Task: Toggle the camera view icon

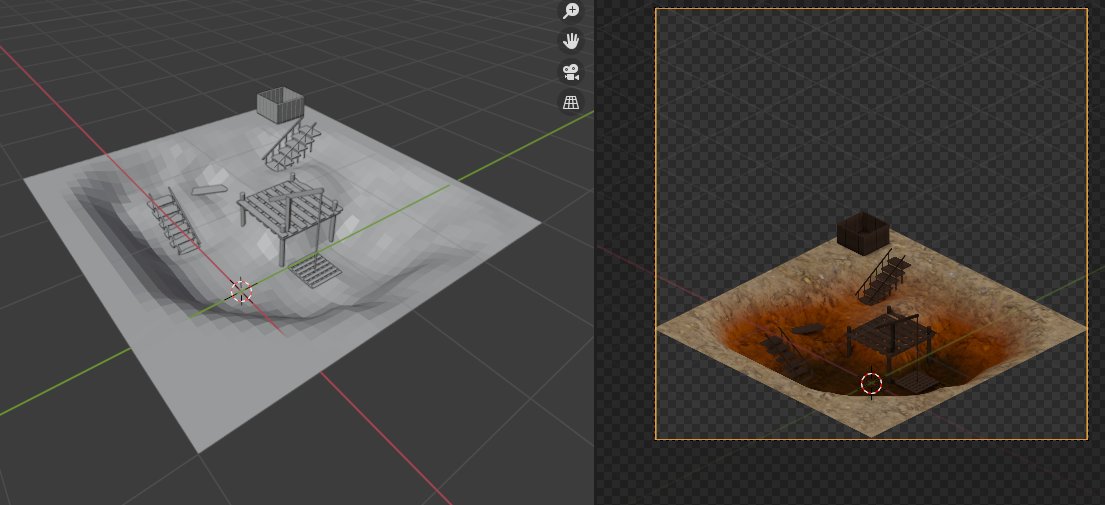Action: tap(571, 72)
